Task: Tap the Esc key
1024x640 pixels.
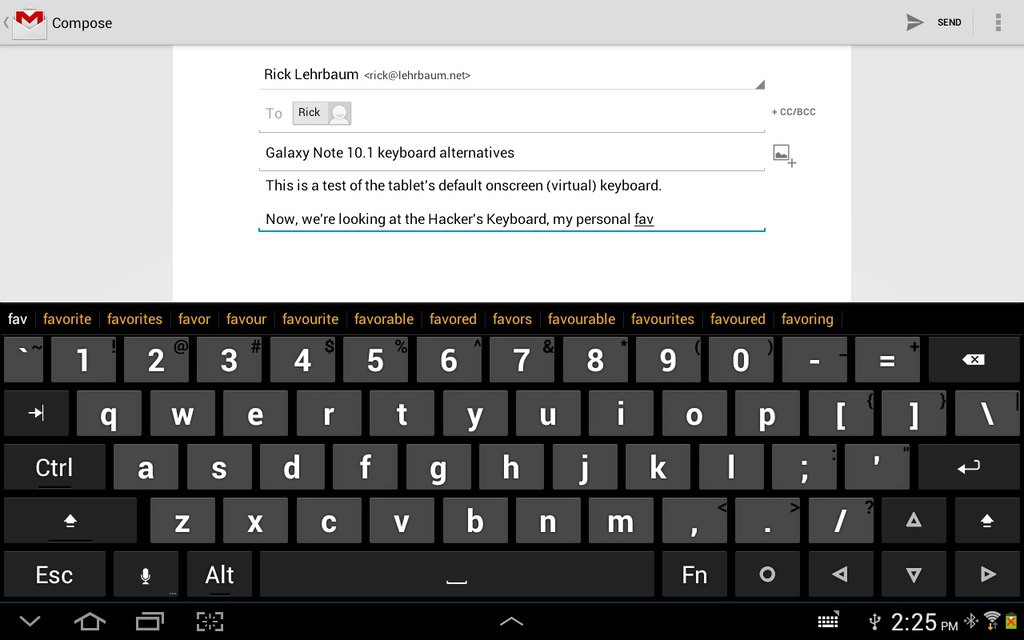Action: (x=54, y=575)
